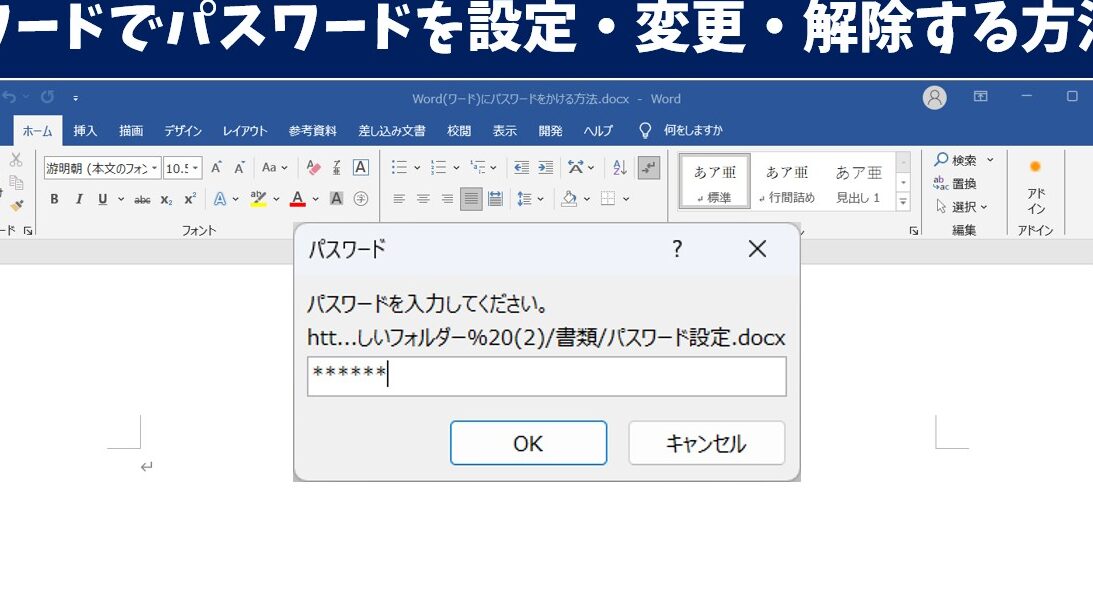Click the Replace (置換) icon

(955, 184)
